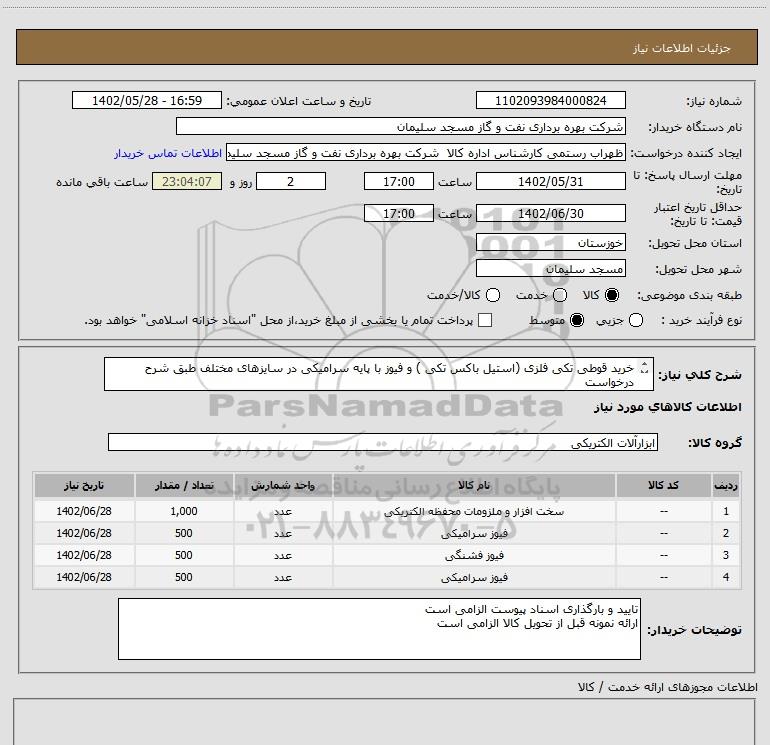Click the buyer notes text area
The image size is (770, 745).
[x=379, y=629]
